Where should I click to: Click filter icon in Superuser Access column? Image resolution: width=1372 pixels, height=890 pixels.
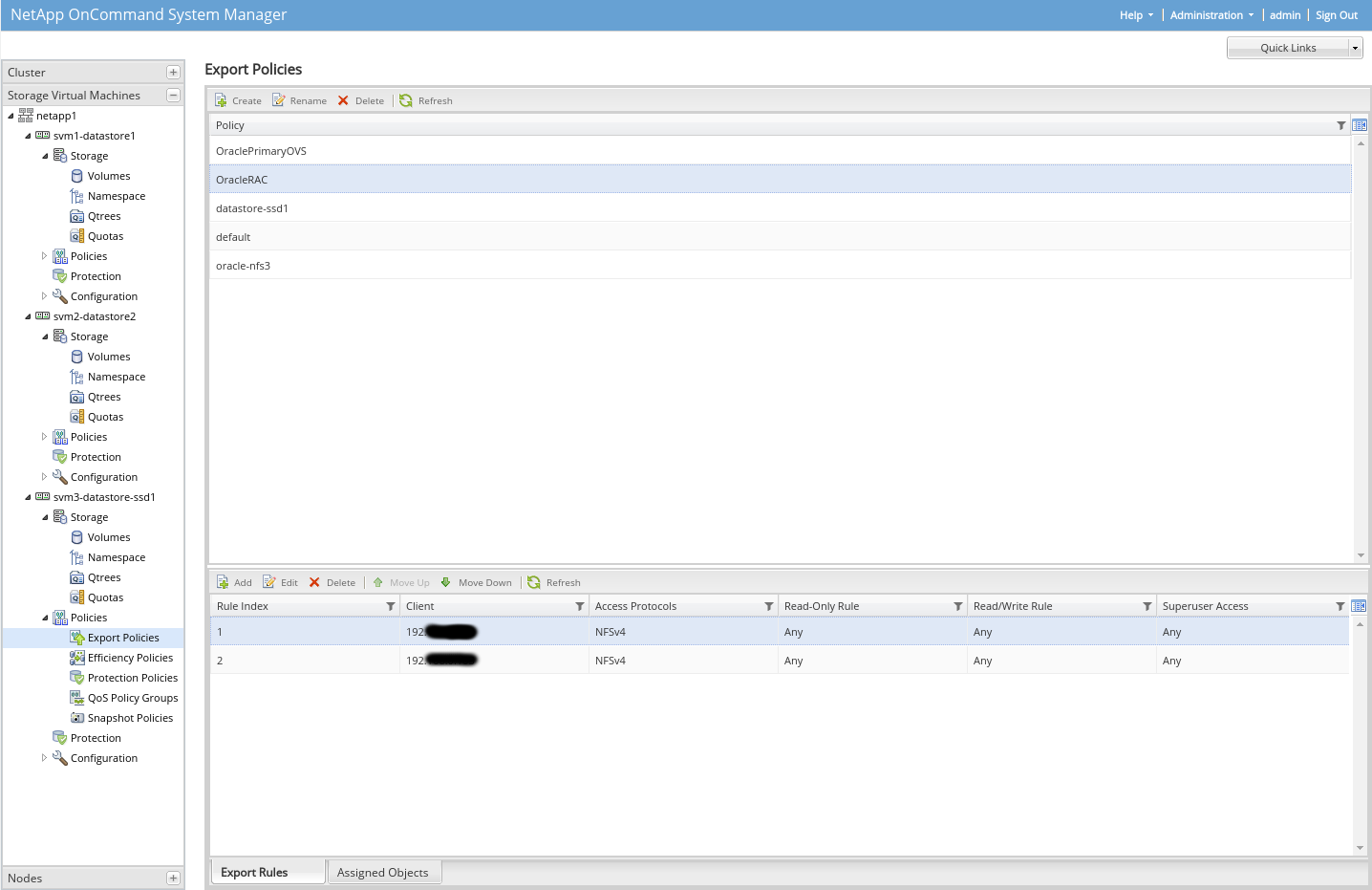(1340, 606)
